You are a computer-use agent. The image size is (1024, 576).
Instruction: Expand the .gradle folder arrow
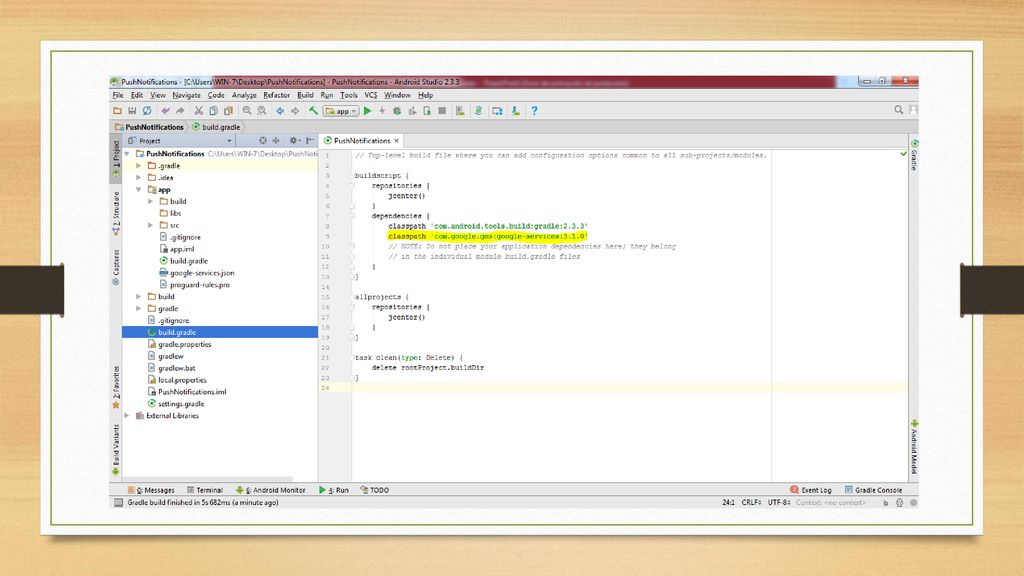[138, 166]
